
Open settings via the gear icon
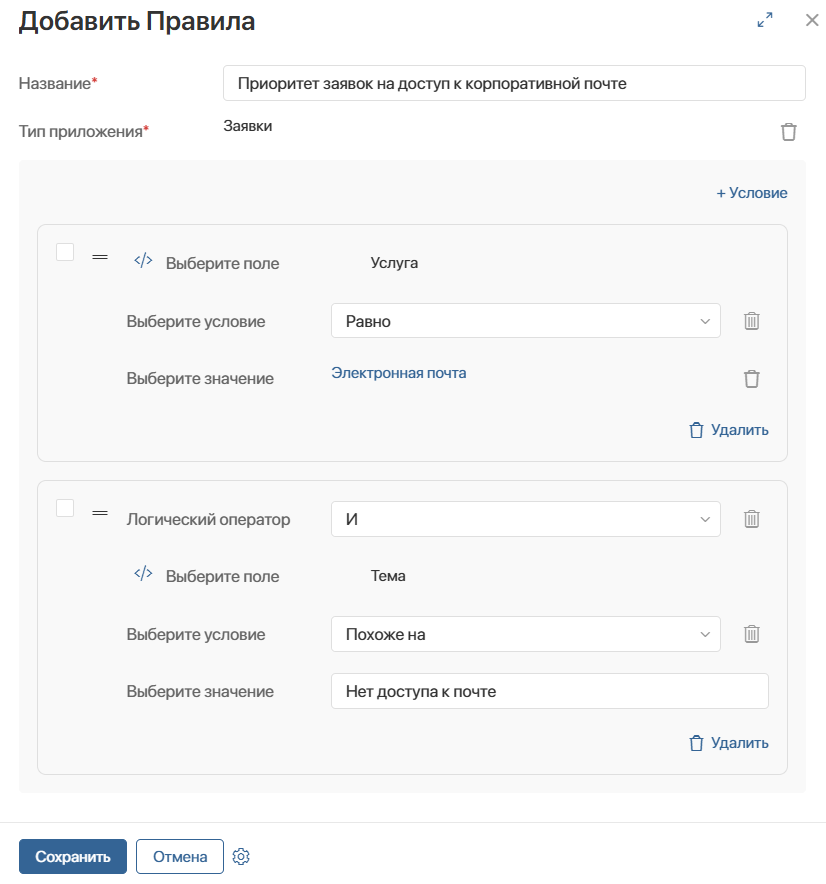[x=241, y=856]
